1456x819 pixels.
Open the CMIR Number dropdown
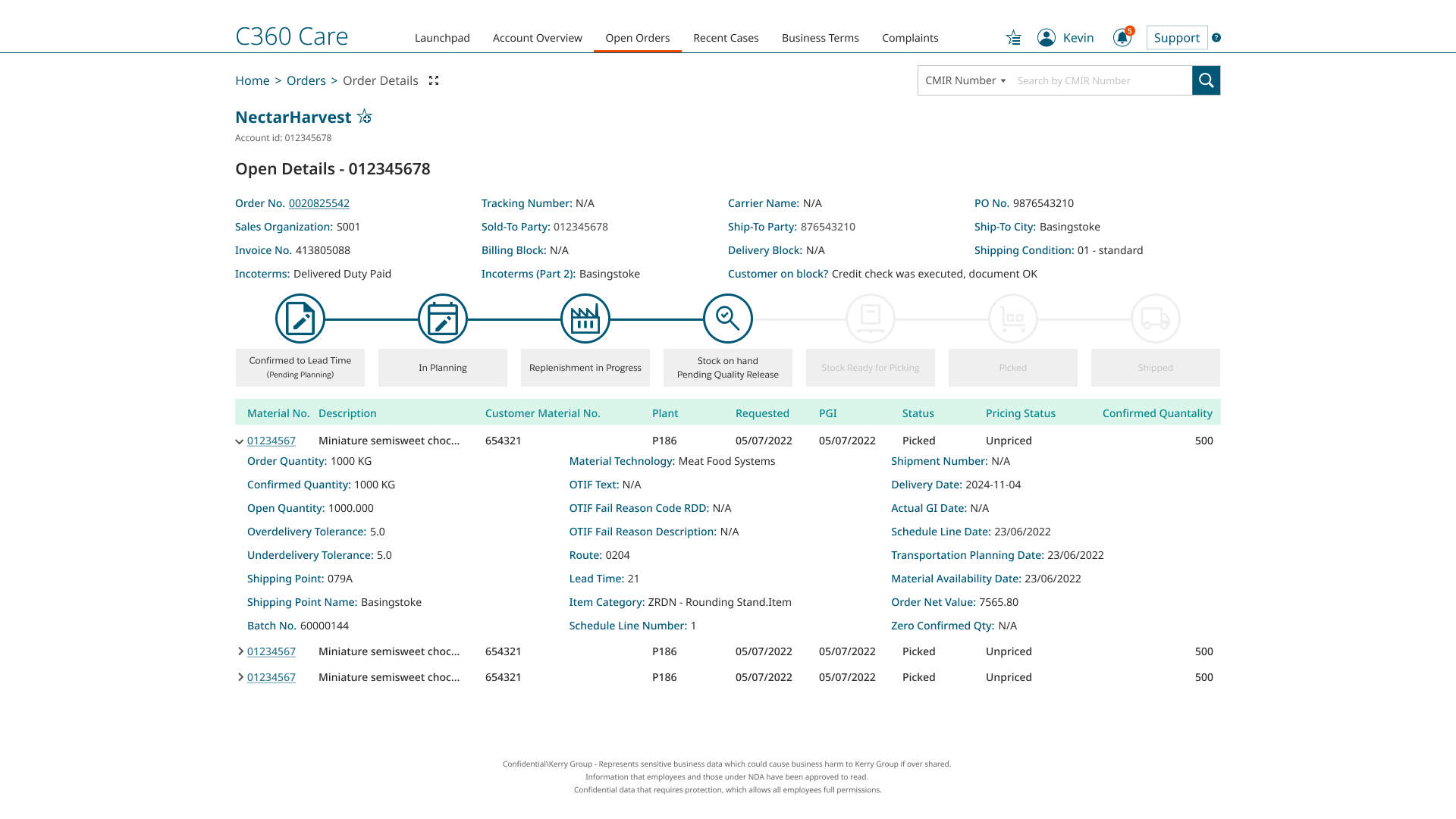point(965,80)
